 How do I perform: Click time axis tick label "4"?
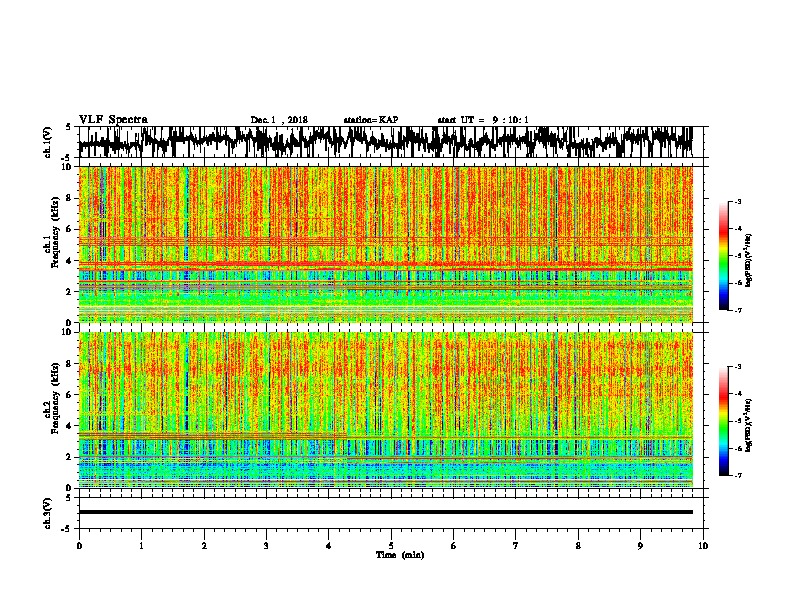329,546
